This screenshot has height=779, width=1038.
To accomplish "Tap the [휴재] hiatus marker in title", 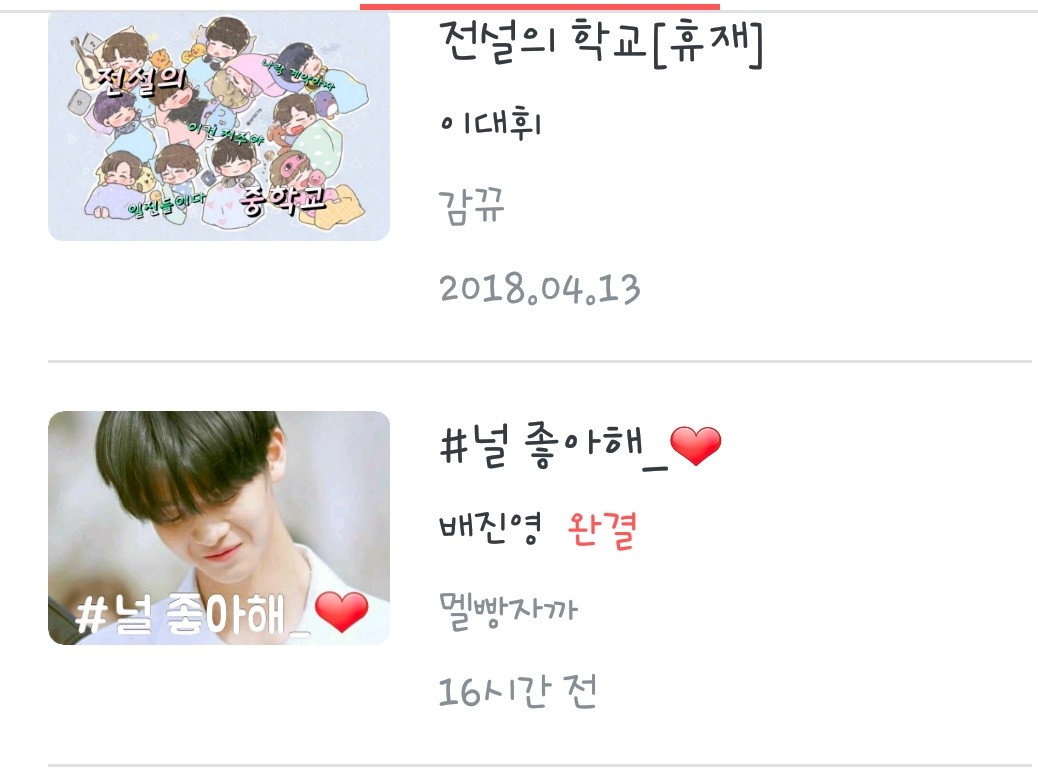I will point(708,44).
